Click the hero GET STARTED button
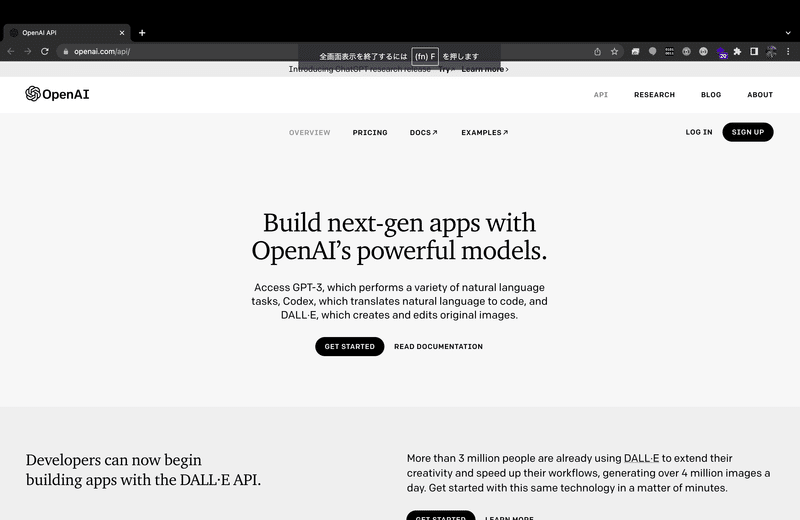 tap(349, 346)
